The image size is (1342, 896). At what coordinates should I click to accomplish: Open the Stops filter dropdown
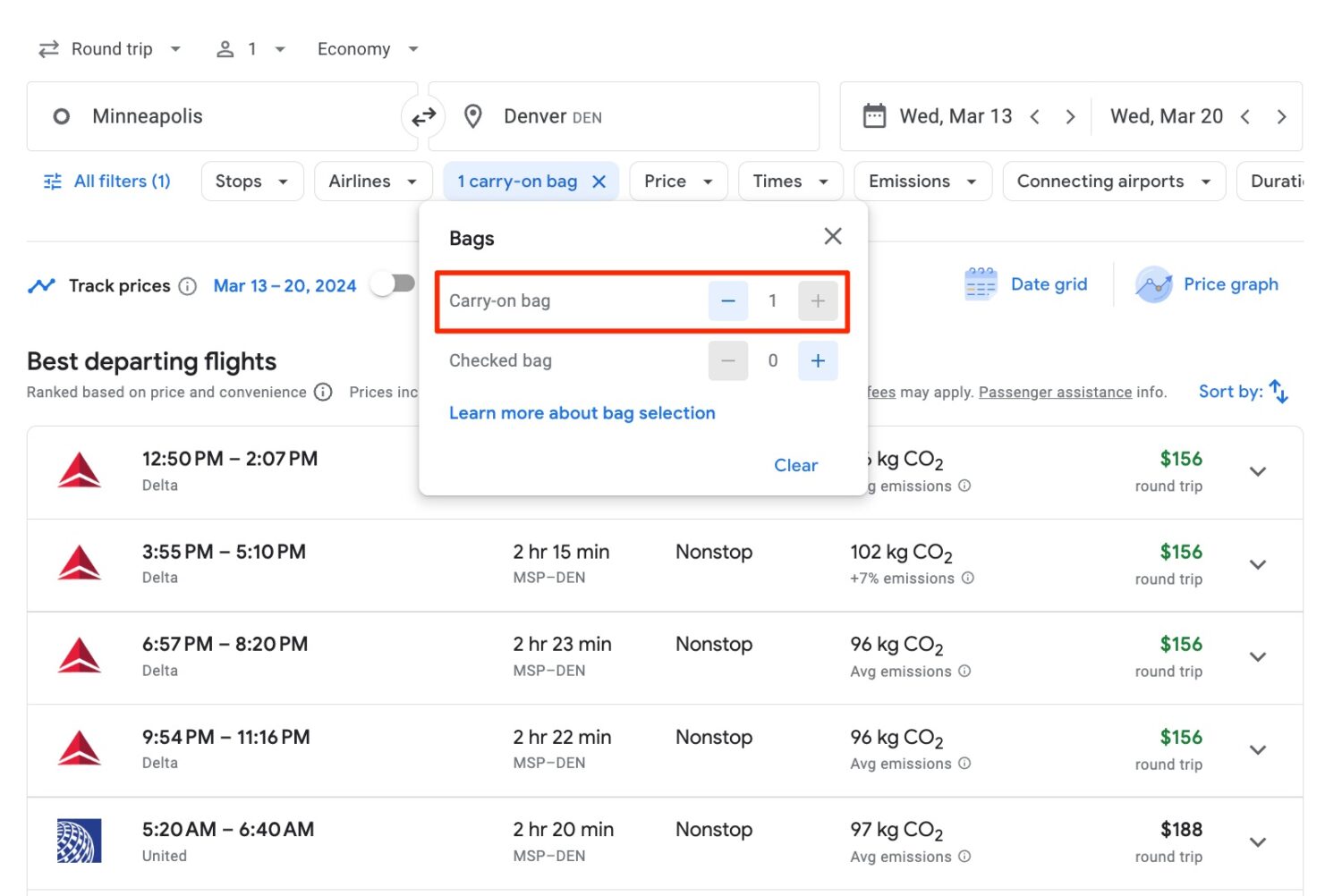[251, 181]
